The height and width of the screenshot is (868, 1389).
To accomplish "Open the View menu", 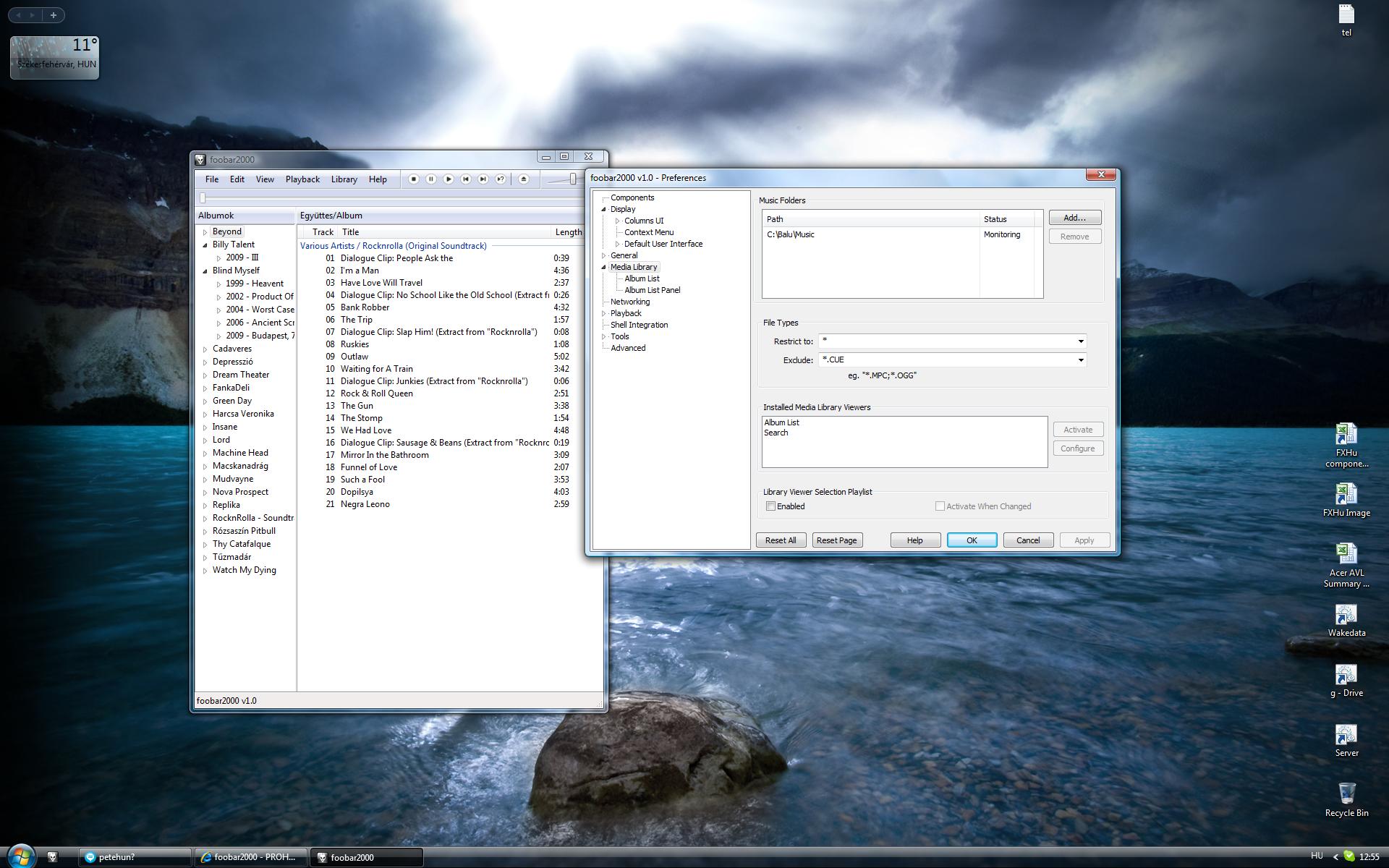I will click(265, 179).
